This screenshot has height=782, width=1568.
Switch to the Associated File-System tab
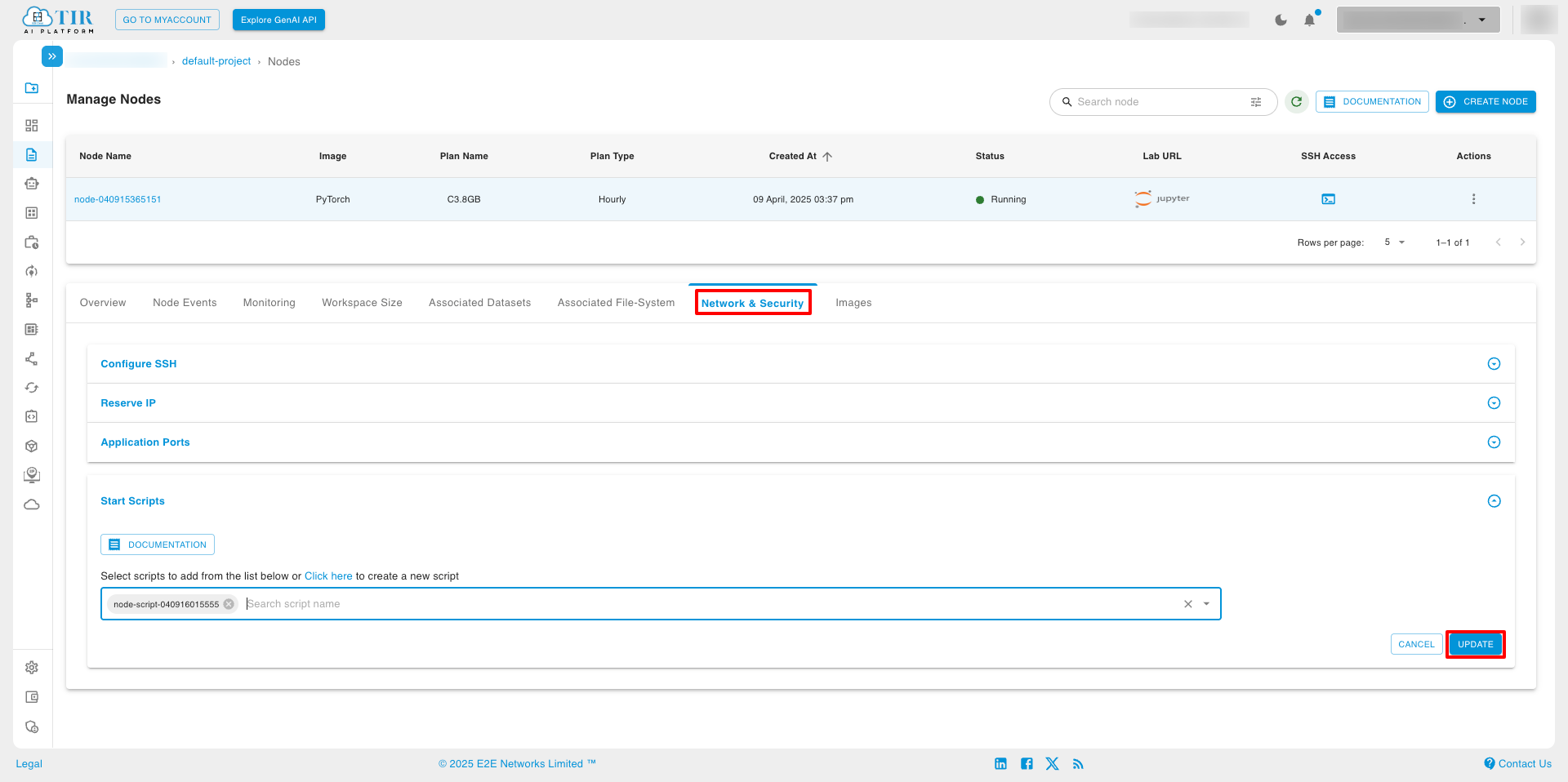[616, 303]
